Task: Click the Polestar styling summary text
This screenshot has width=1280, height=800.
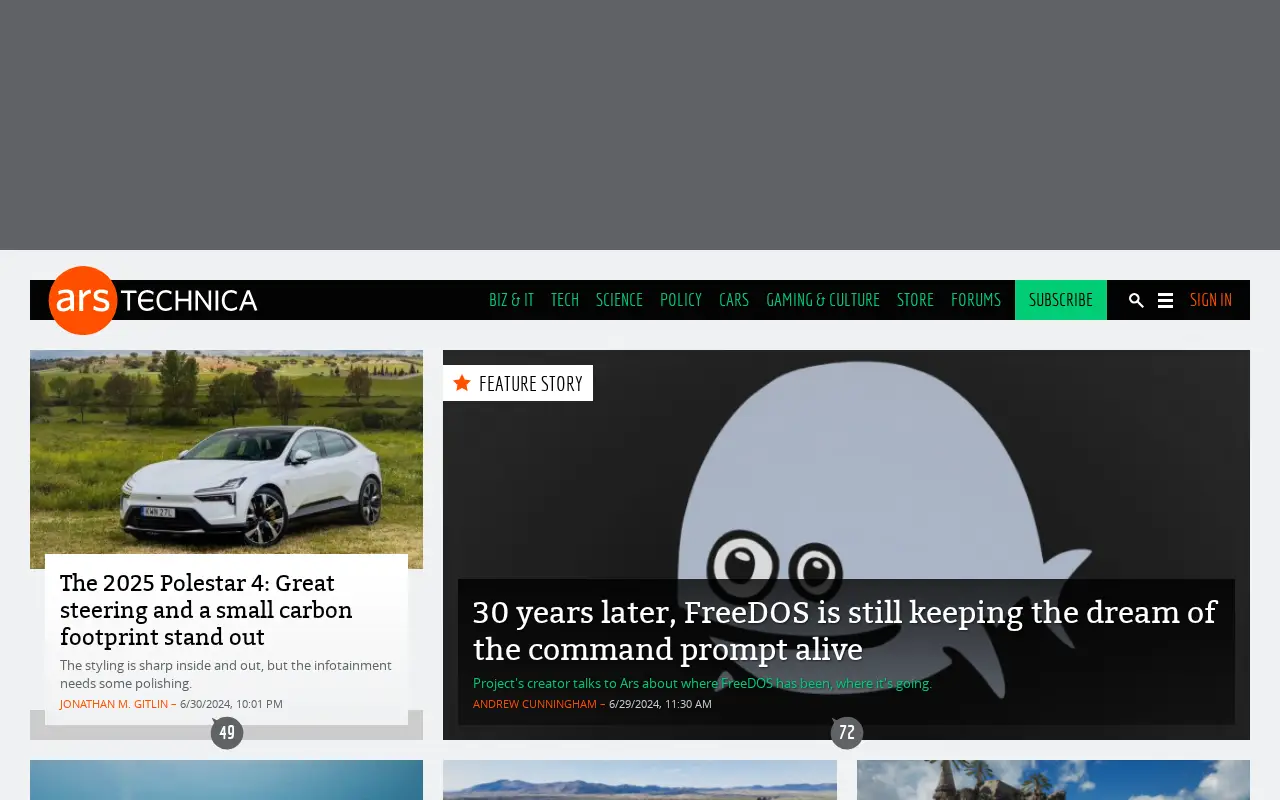Action: click(226, 674)
